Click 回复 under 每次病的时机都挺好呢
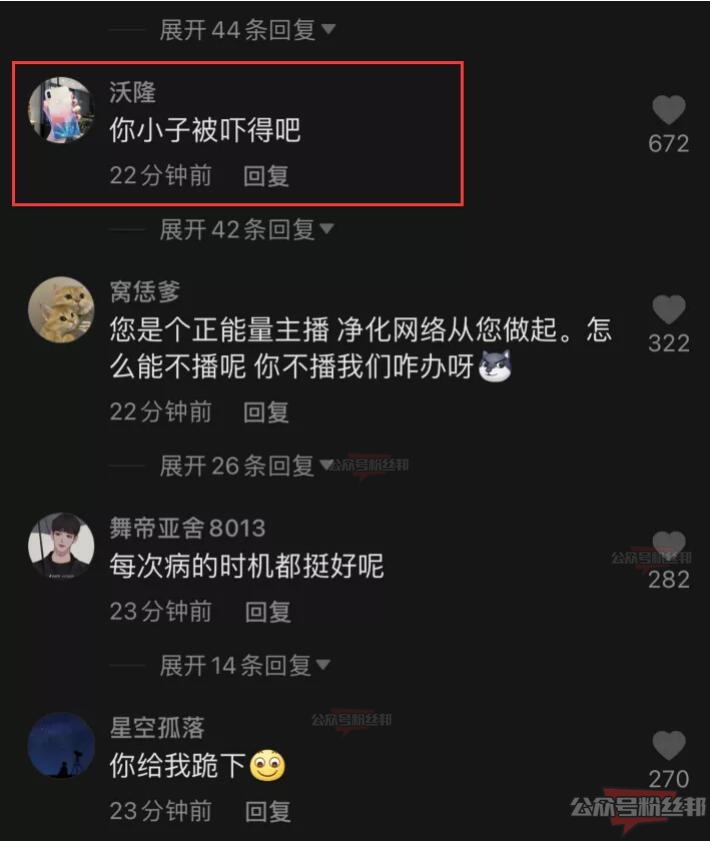The width and height of the screenshot is (710, 841). coord(268,612)
